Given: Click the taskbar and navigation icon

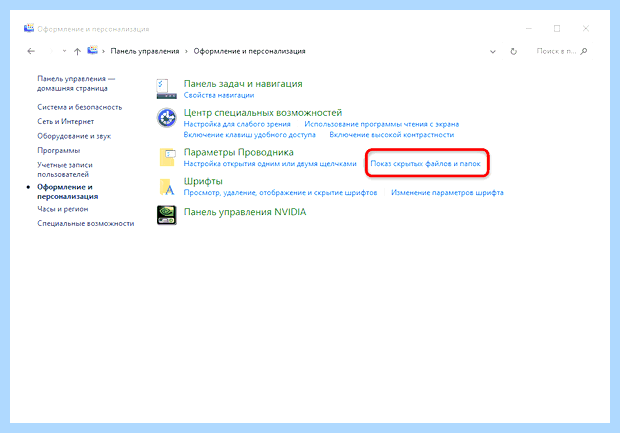Looking at the screenshot, I should 166,89.
